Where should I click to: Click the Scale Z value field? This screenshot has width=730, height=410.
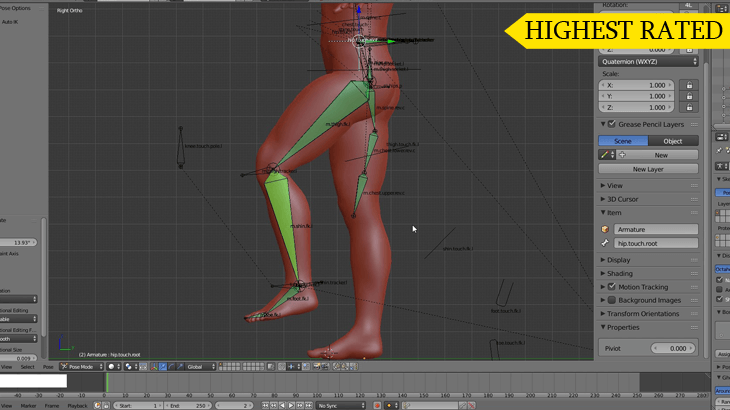(636, 108)
